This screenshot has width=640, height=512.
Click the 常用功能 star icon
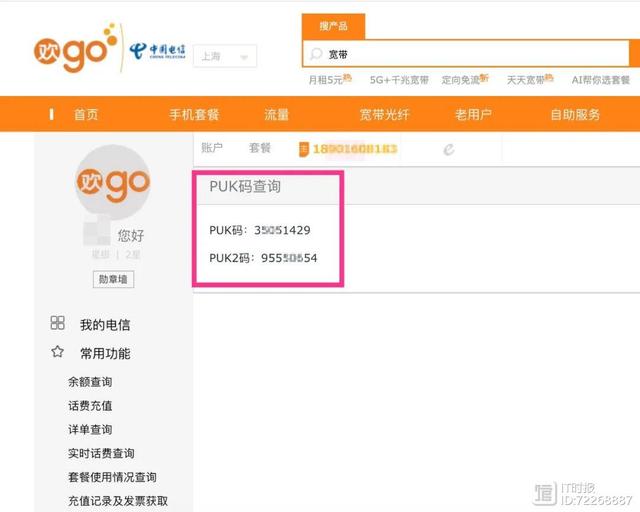[58, 352]
